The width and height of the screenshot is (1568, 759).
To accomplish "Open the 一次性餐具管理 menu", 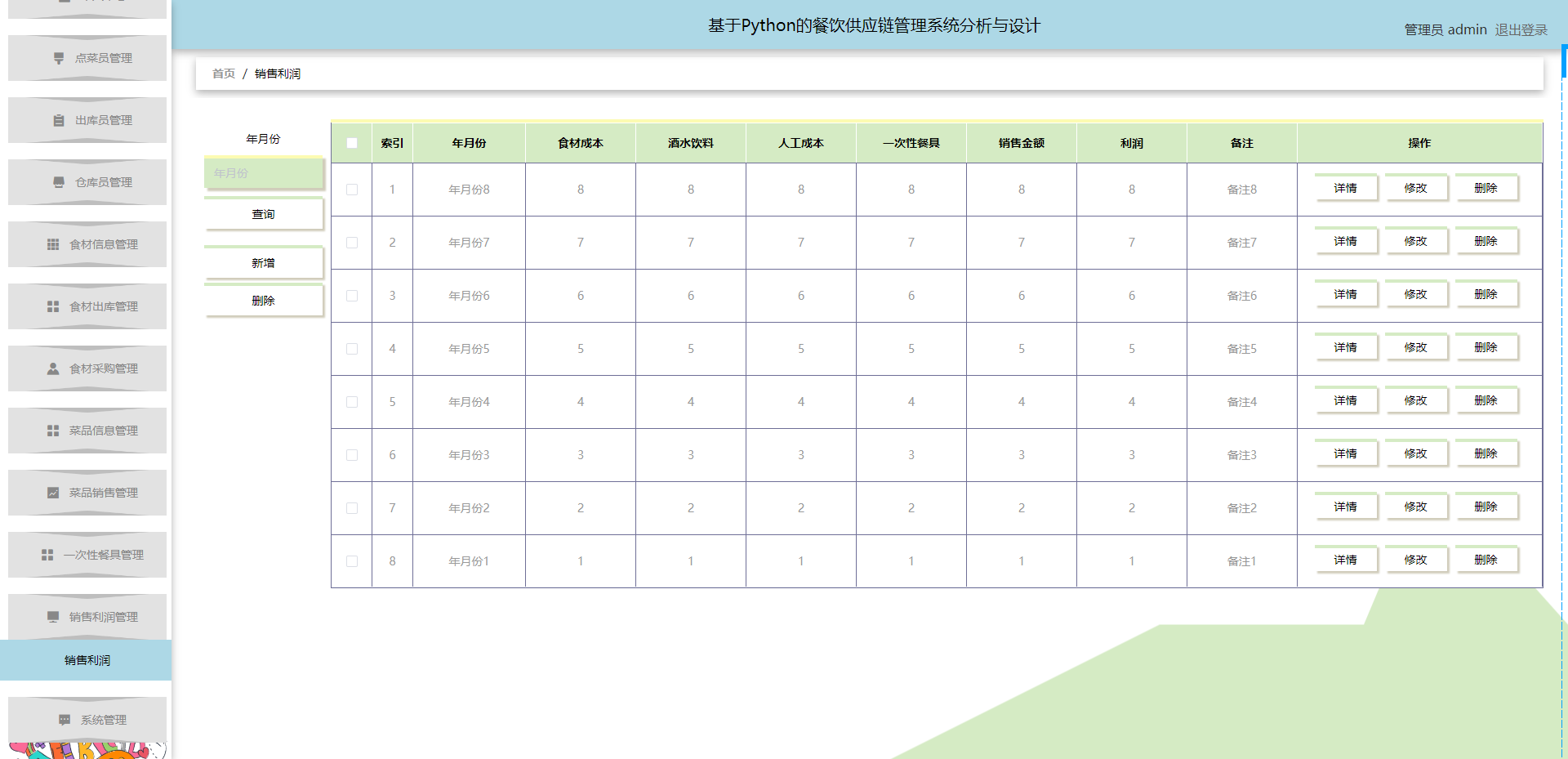I will click(87, 555).
